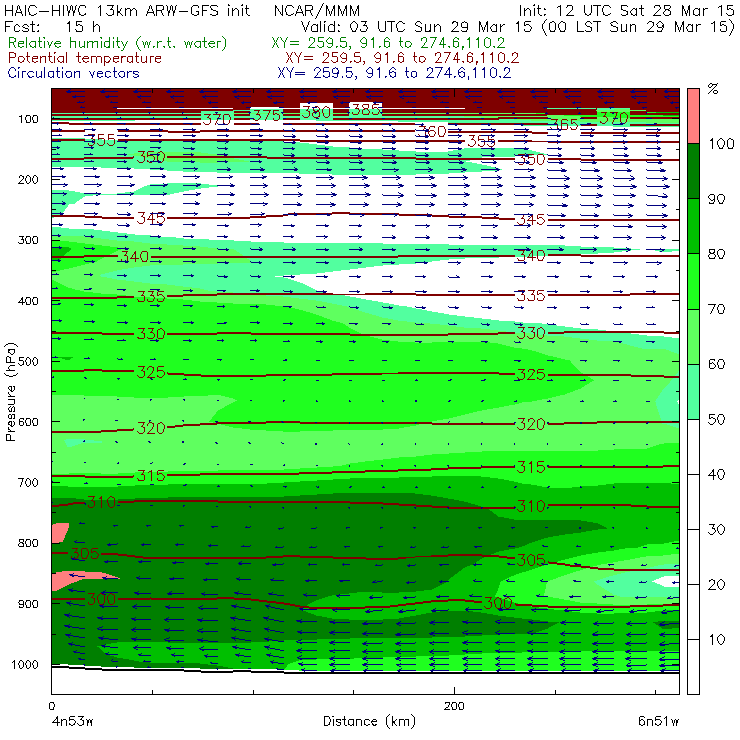Click the '70' colorbar scale label
Screen dimensions: 740x740
[x=716, y=309]
